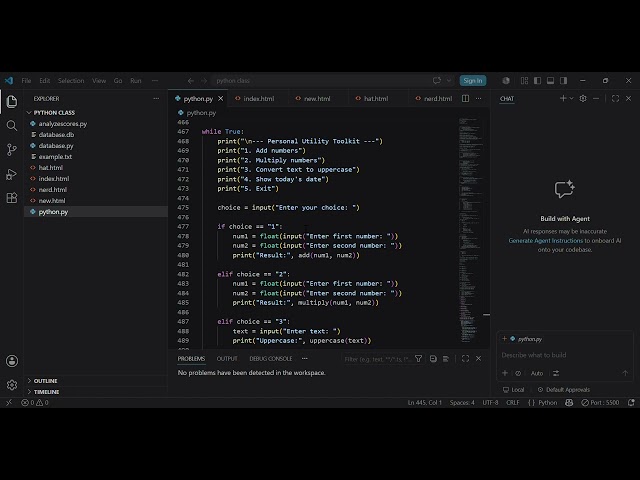The height and width of the screenshot is (480, 640).
Task: Send chat message arrow
Action: tap(625, 373)
